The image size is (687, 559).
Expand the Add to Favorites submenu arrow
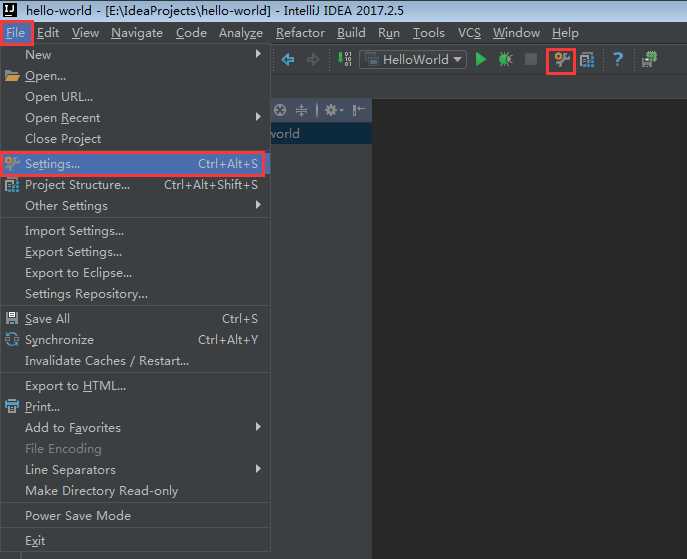(259, 427)
